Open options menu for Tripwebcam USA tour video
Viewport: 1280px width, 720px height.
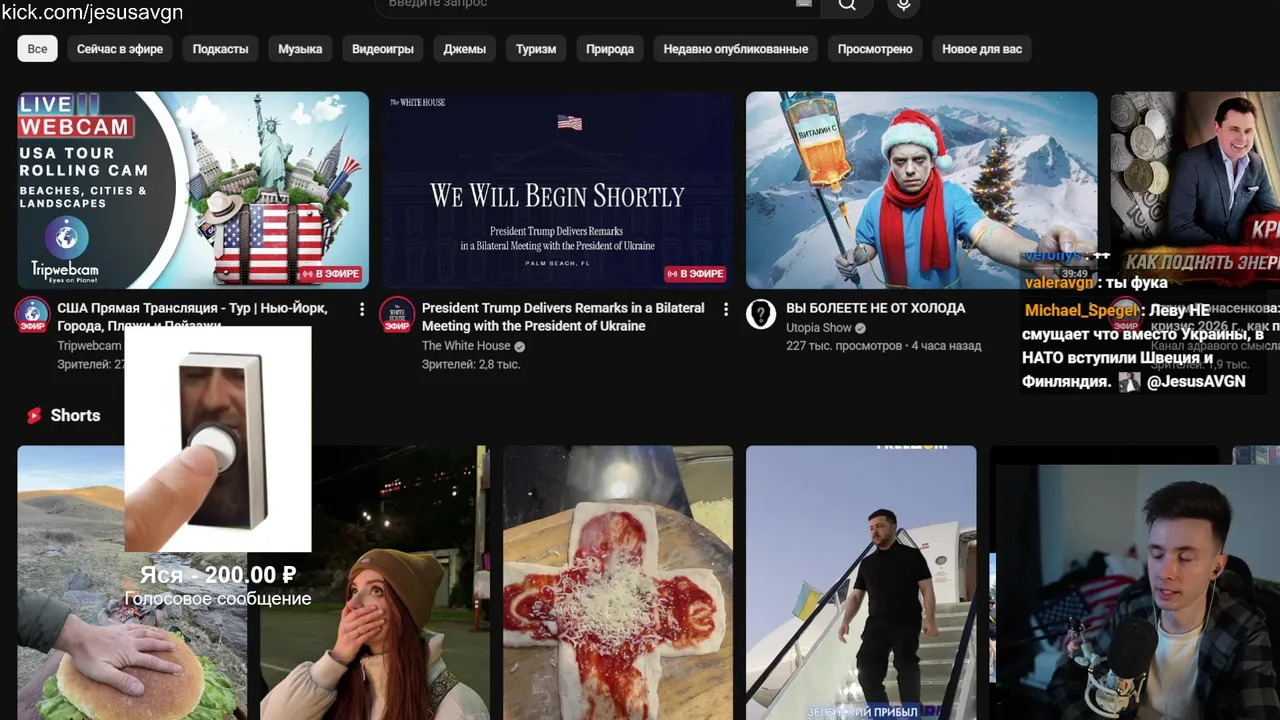362,309
